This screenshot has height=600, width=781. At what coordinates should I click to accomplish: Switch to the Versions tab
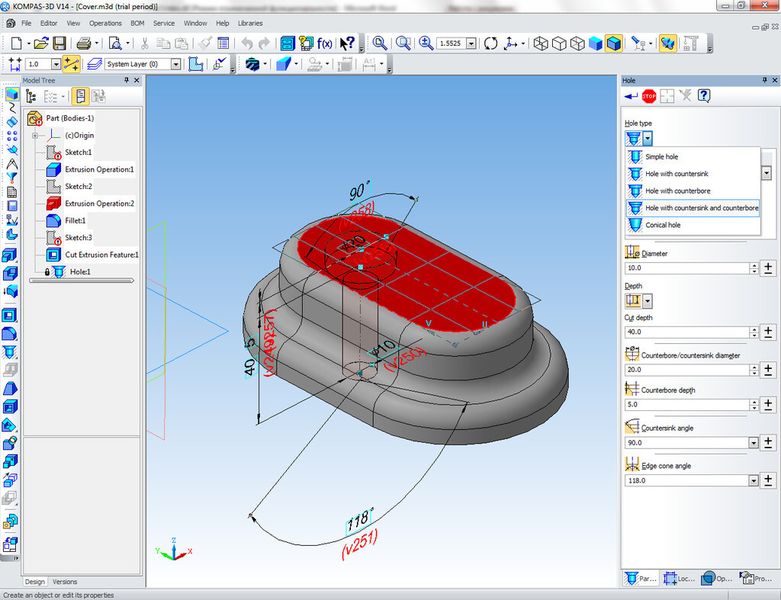pos(64,581)
